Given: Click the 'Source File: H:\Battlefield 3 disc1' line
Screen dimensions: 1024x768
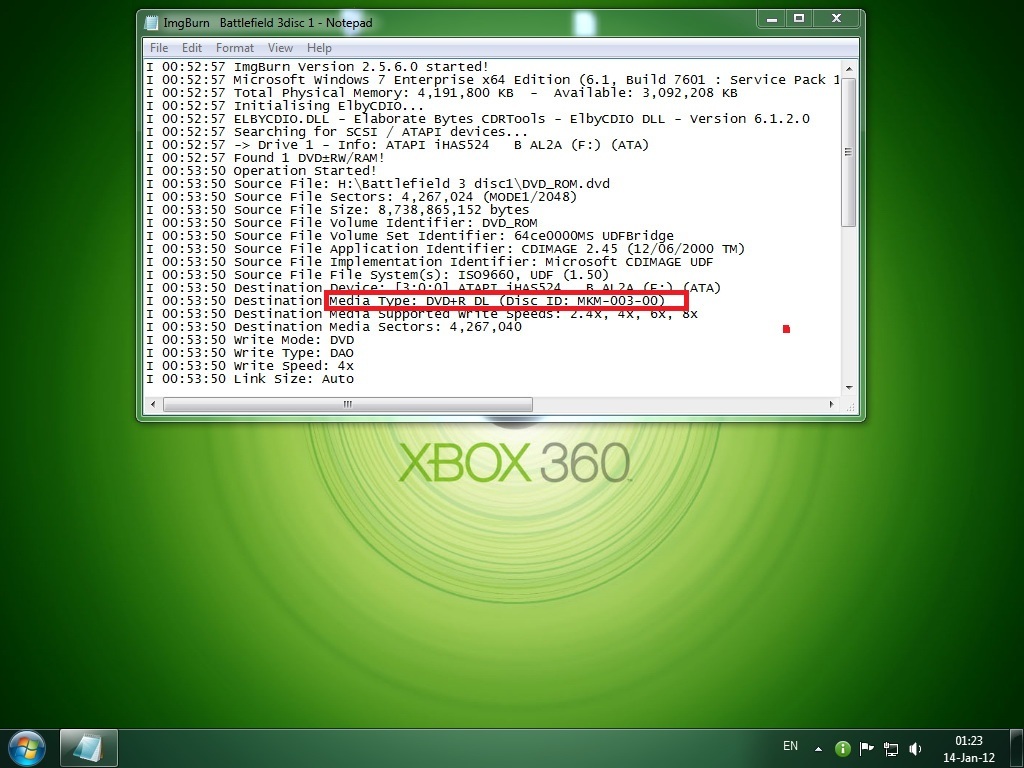Looking at the screenshot, I should [x=378, y=184].
